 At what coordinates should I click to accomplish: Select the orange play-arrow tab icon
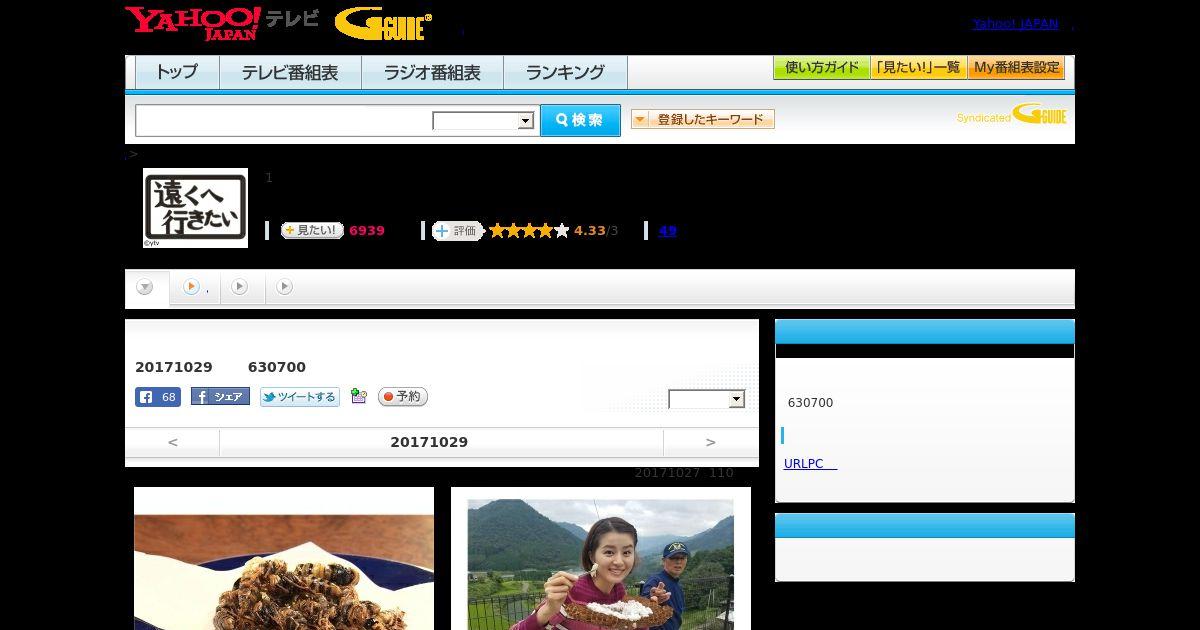click(x=191, y=287)
